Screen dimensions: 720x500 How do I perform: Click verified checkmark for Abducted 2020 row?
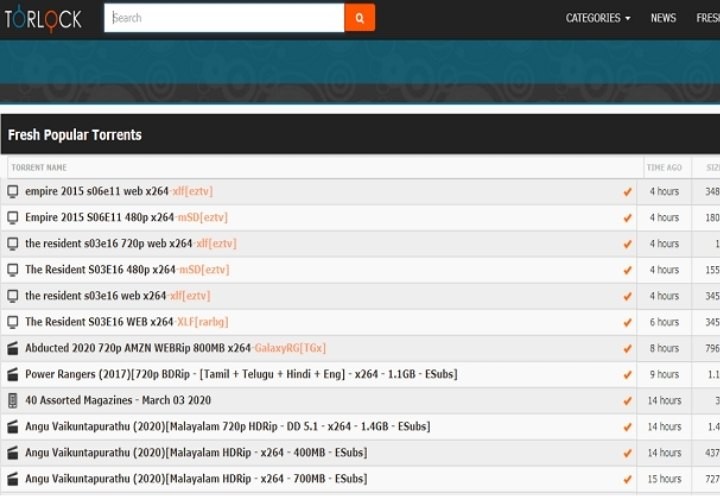[627, 348]
